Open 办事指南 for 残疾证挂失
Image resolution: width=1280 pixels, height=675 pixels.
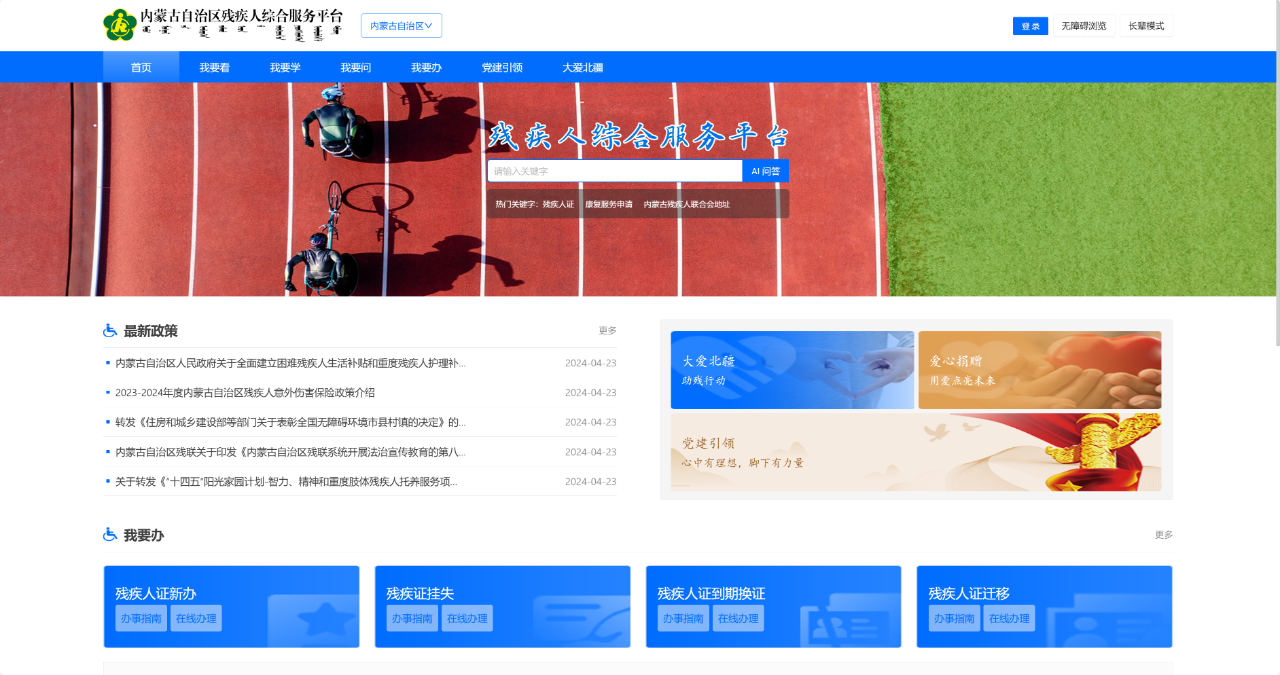tap(412, 619)
